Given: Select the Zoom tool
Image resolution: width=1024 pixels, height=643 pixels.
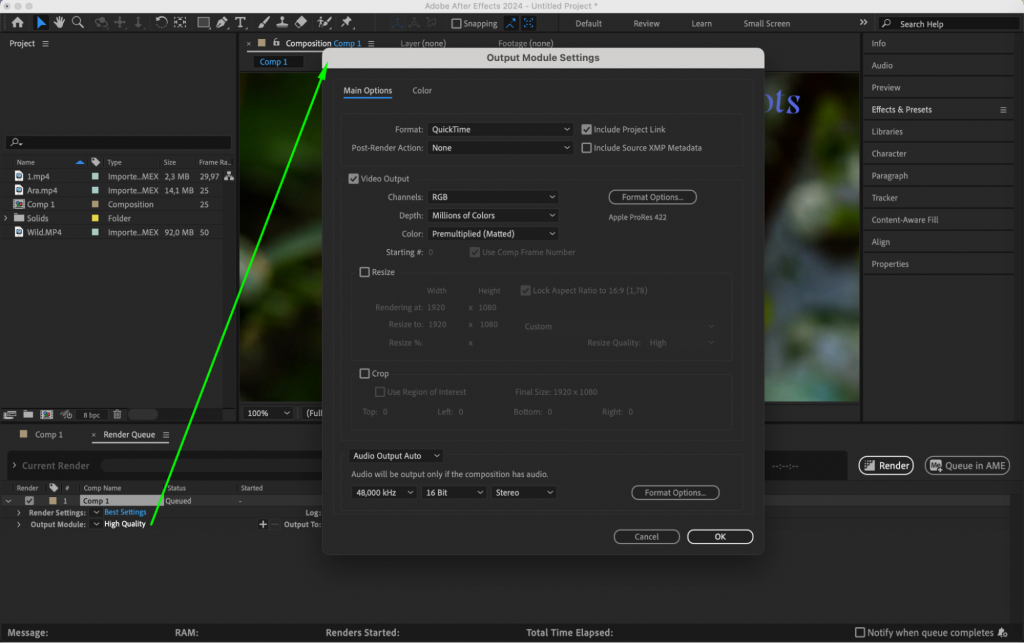Looking at the screenshot, I should pyautogui.click(x=78, y=21).
